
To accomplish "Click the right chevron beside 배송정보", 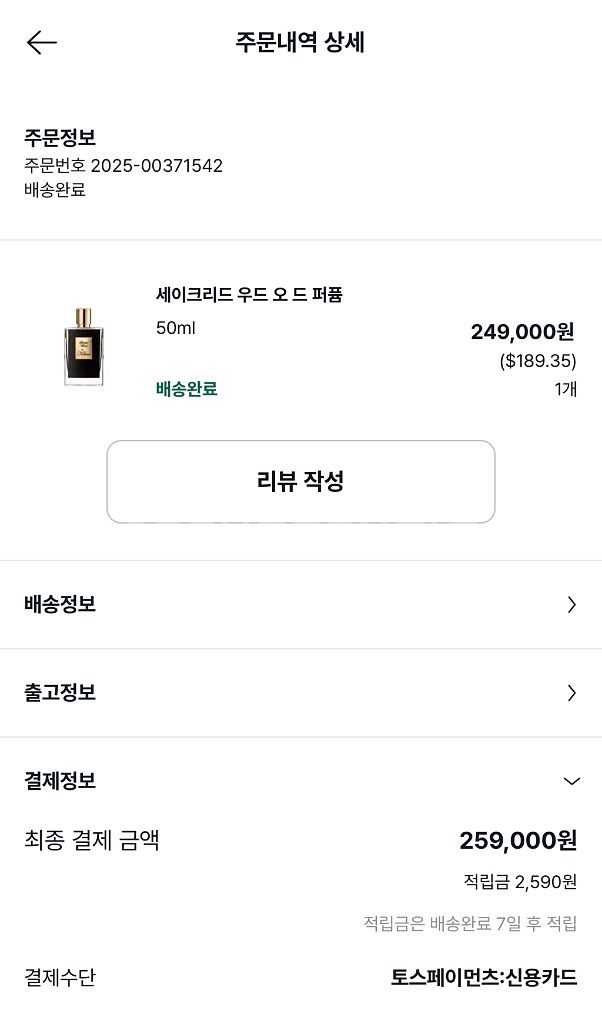I will click(x=572, y=605).
